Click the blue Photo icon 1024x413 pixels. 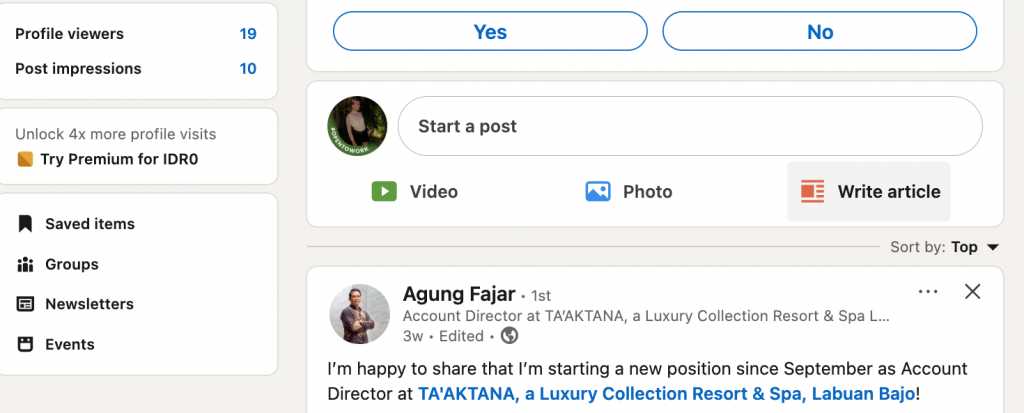[x=598, y=191]
